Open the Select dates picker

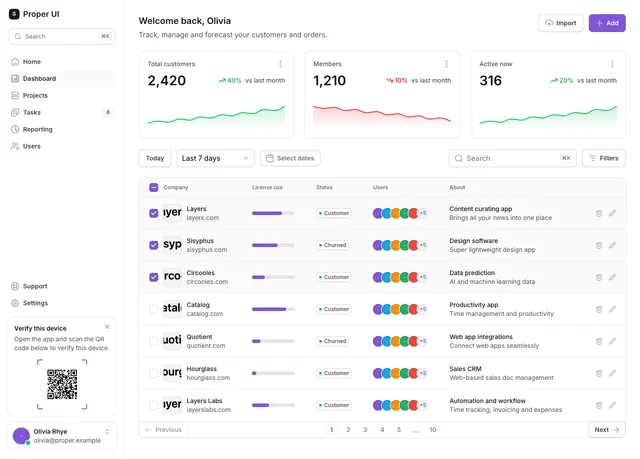pyautogui.click(x=290, y=158)
